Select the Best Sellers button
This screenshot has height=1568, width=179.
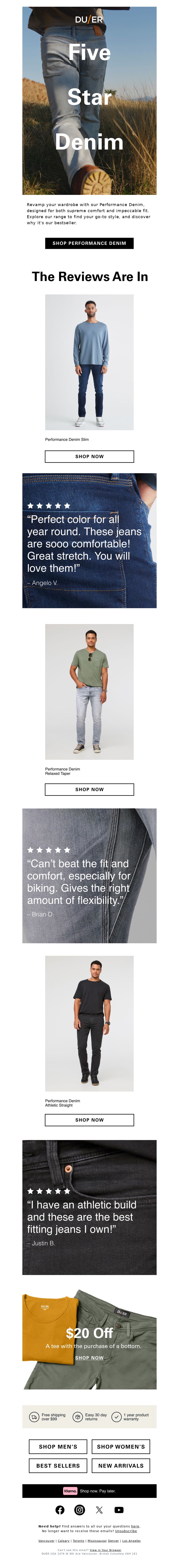click(x=58, y=1465)
